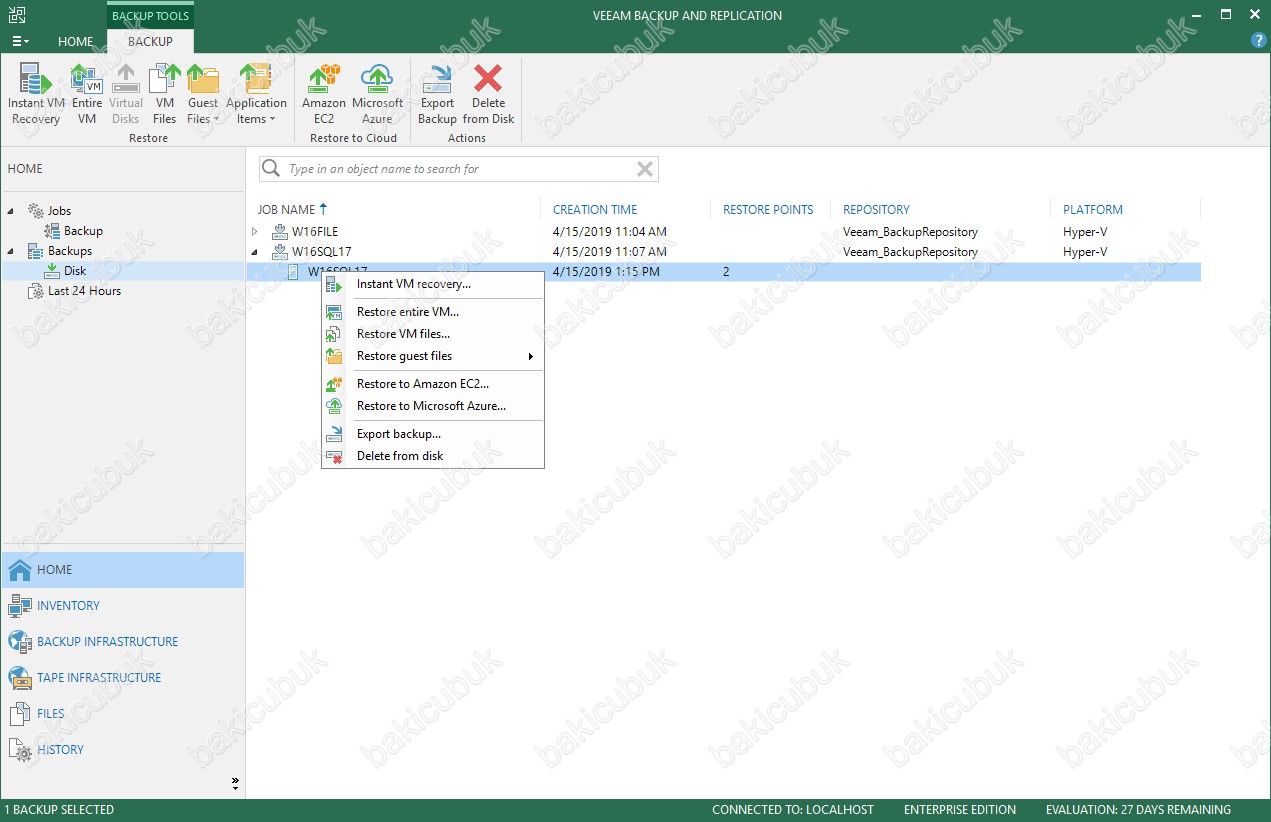Click the W16SQL17 parent job icon
The image size is (1271, 822).
279,252
